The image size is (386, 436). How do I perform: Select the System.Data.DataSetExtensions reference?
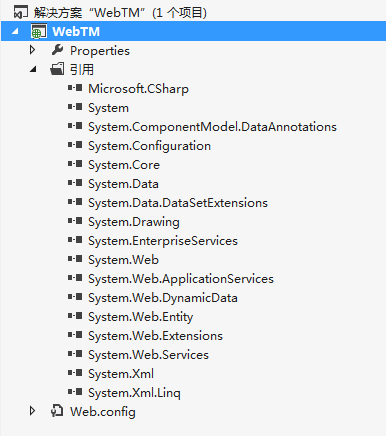(178, 203)
